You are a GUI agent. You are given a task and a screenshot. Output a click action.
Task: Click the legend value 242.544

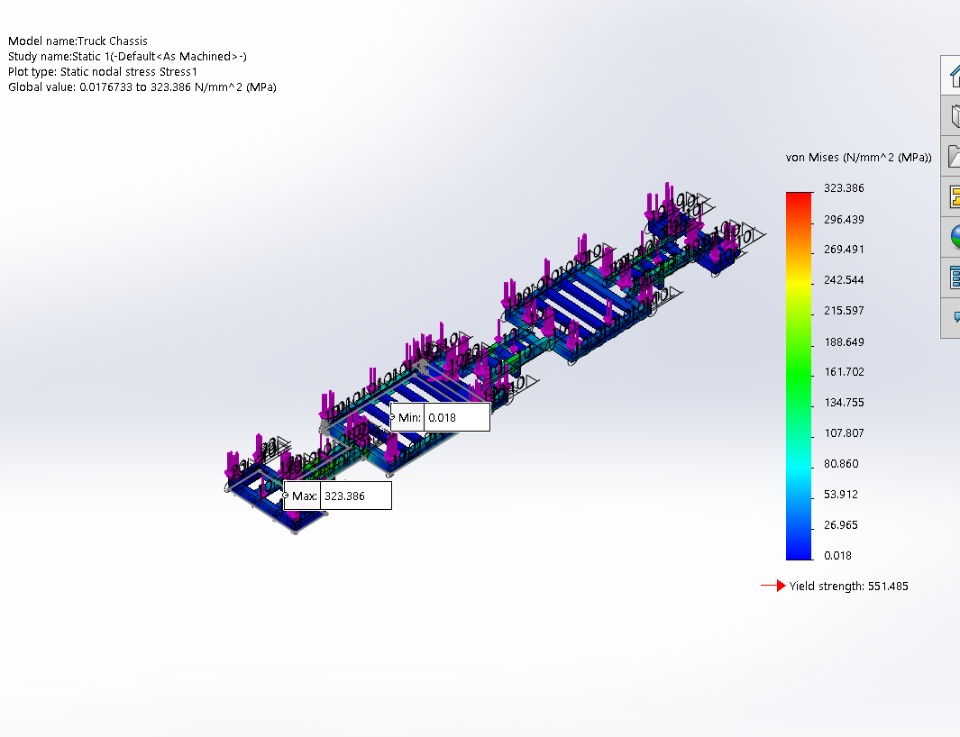(844, 280)
